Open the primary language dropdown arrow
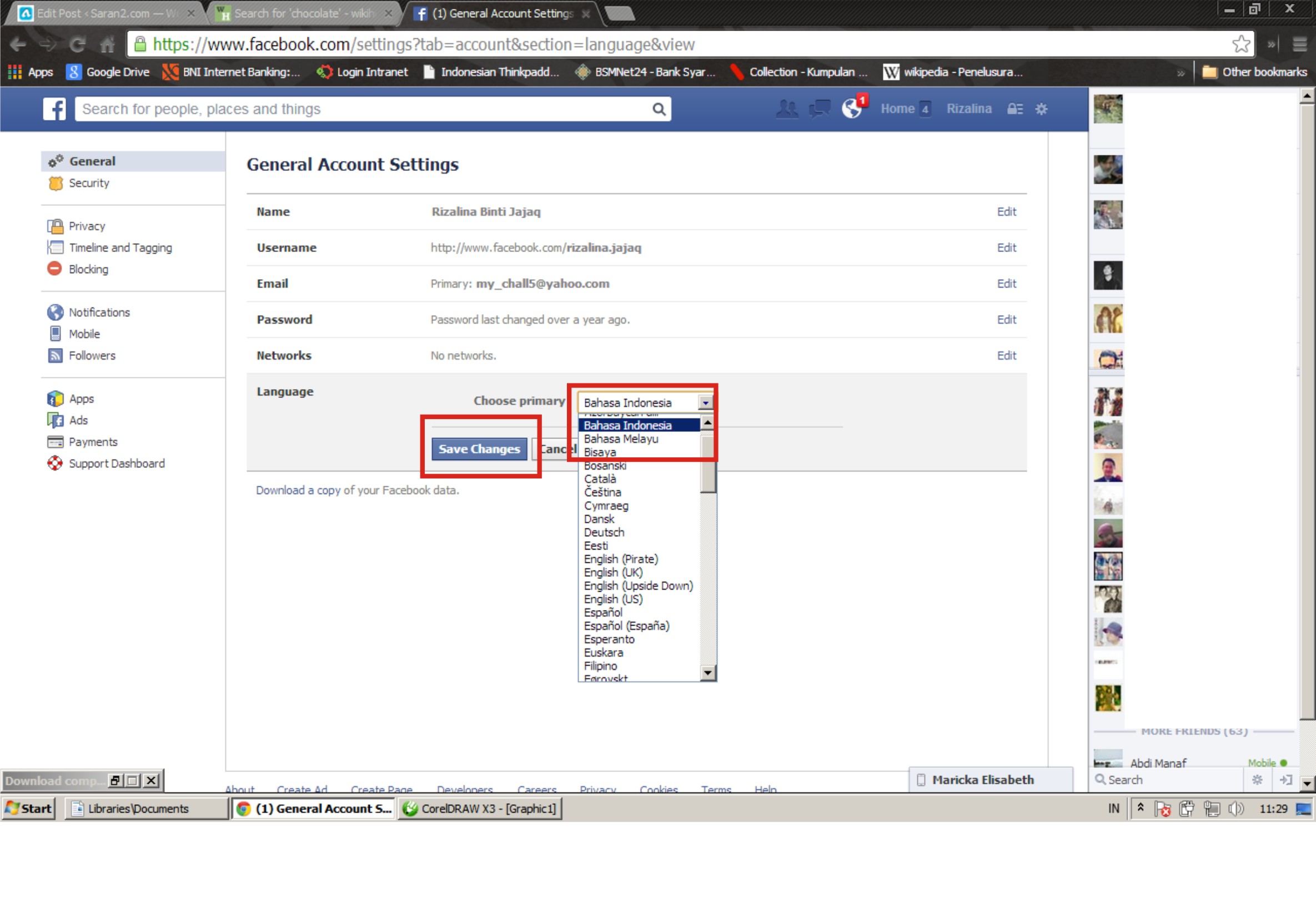1316x902 pixels. 705,402
